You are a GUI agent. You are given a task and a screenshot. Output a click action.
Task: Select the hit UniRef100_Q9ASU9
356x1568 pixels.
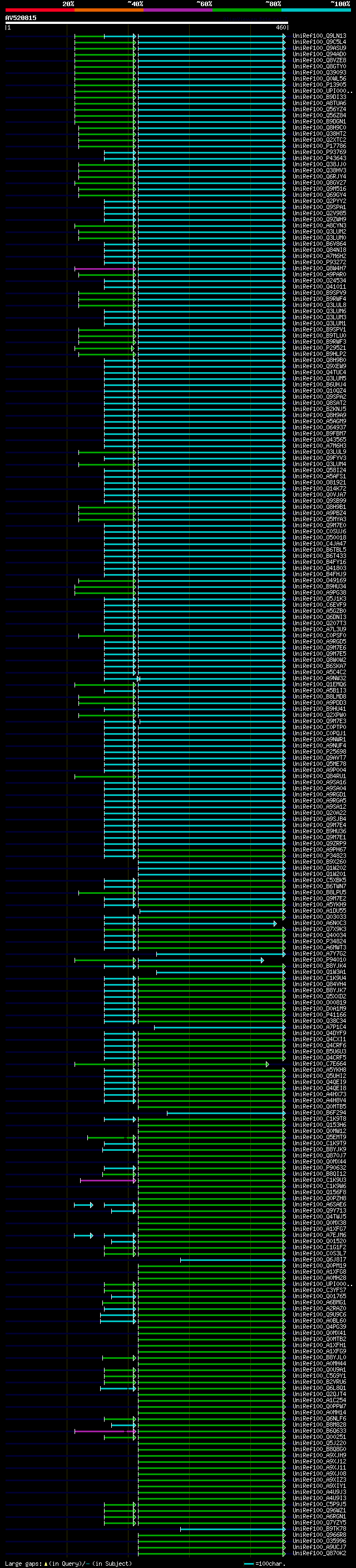pyautogui.click(x=319, y=48)
